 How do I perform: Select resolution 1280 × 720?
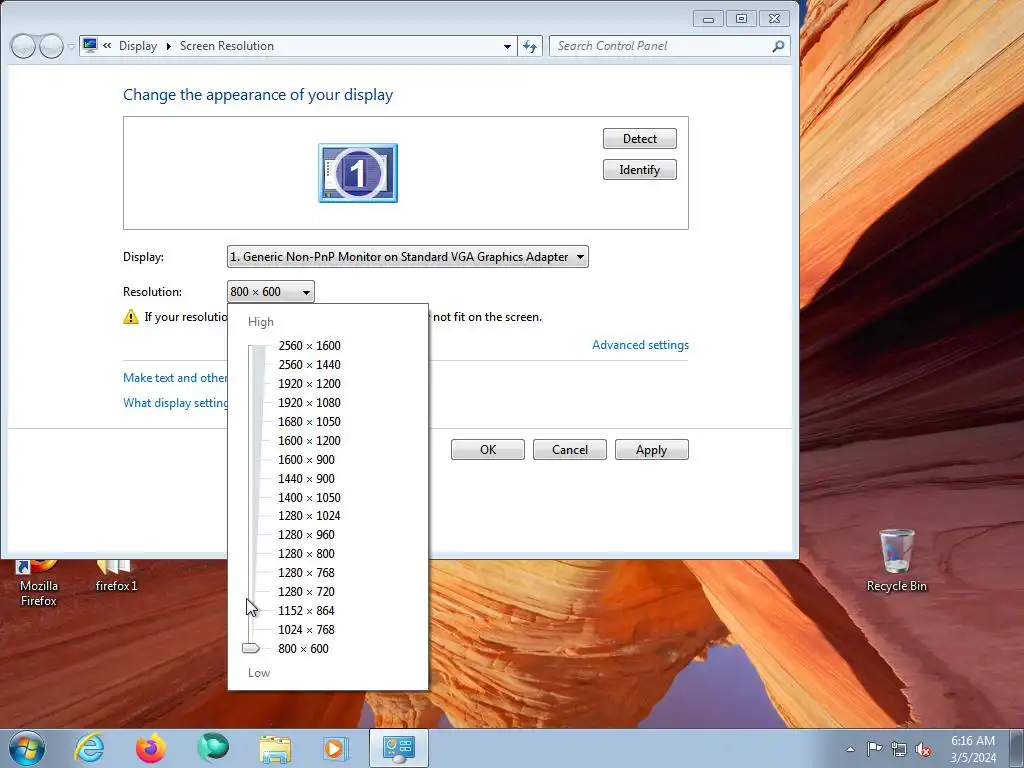pos(306,591)
